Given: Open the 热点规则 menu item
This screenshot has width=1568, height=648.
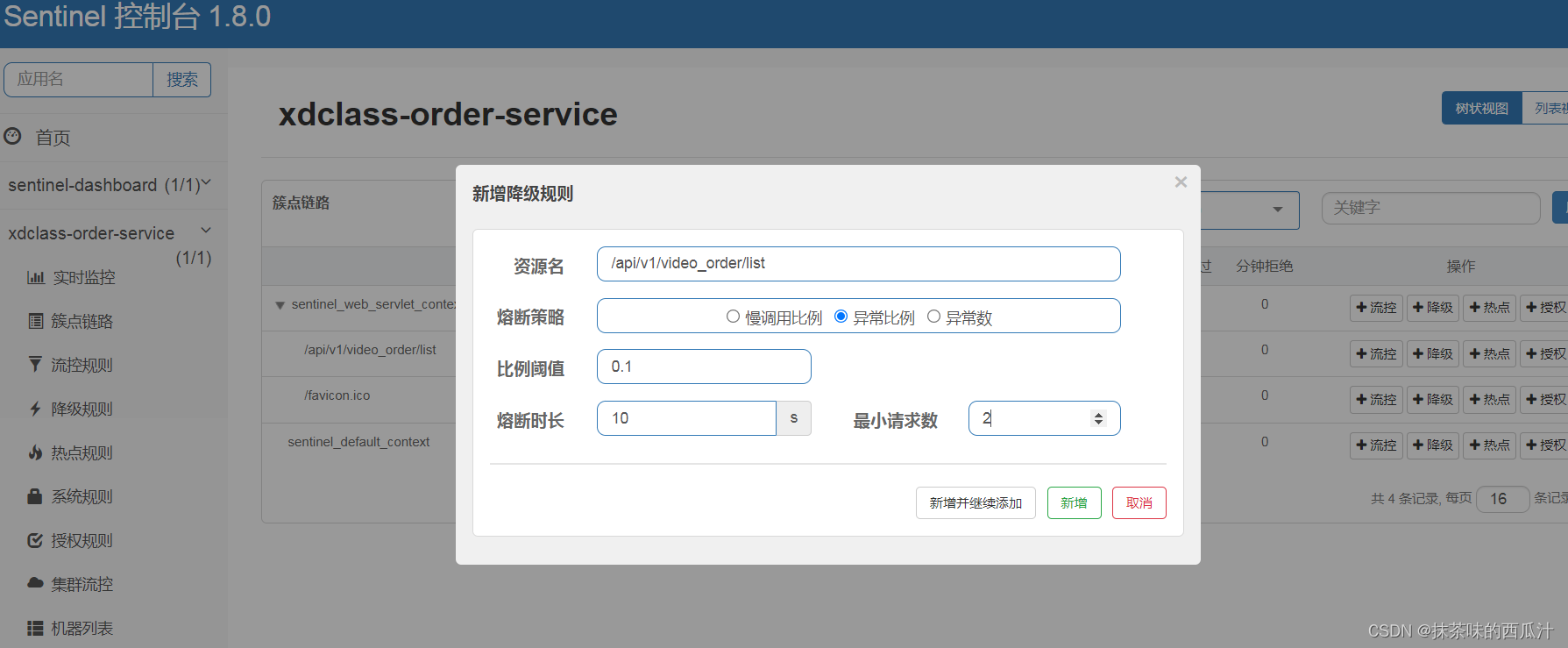Looking at the screenshot, I should (82, 452).
